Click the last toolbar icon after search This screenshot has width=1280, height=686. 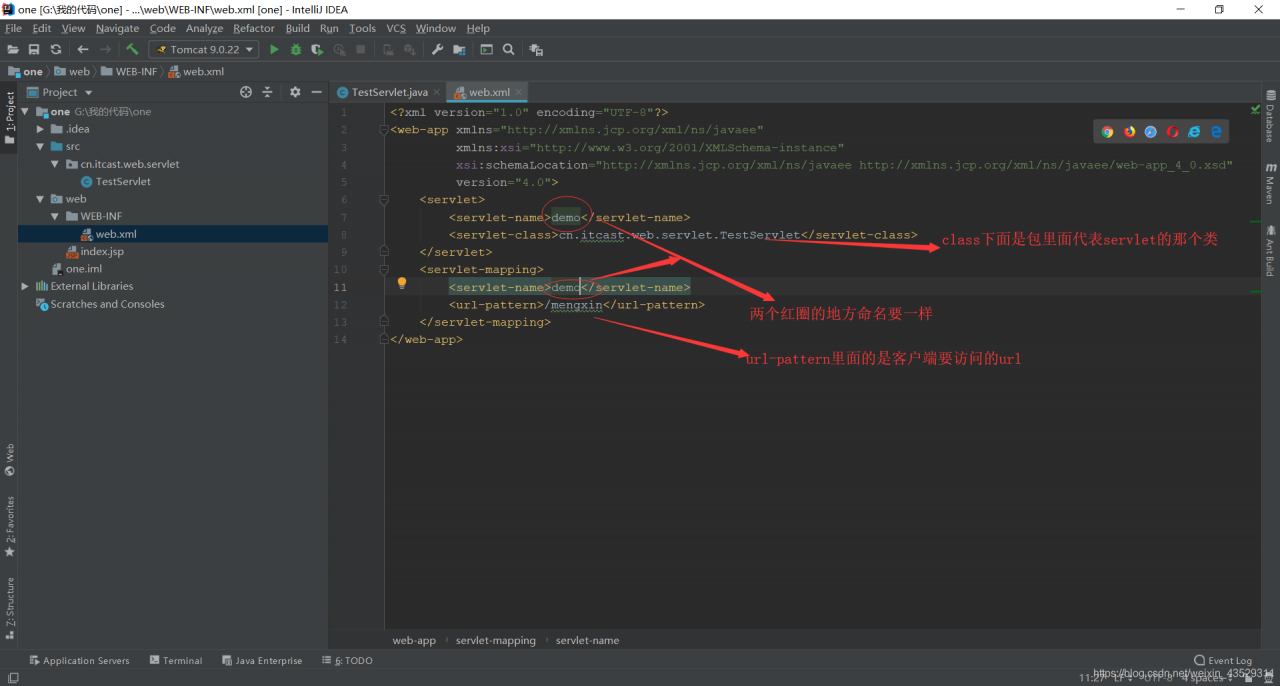(x=536, y=49)
